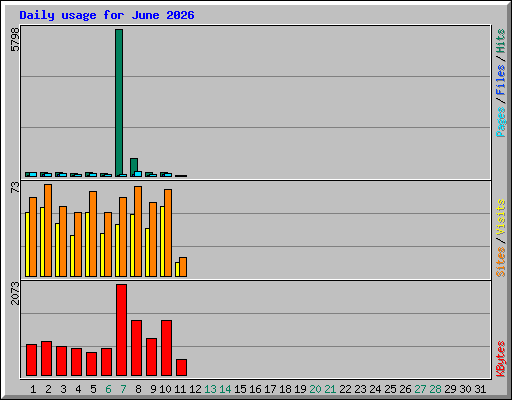Click the orange sites bar for day 7
The image size is (512, 400).
[123, 237]
